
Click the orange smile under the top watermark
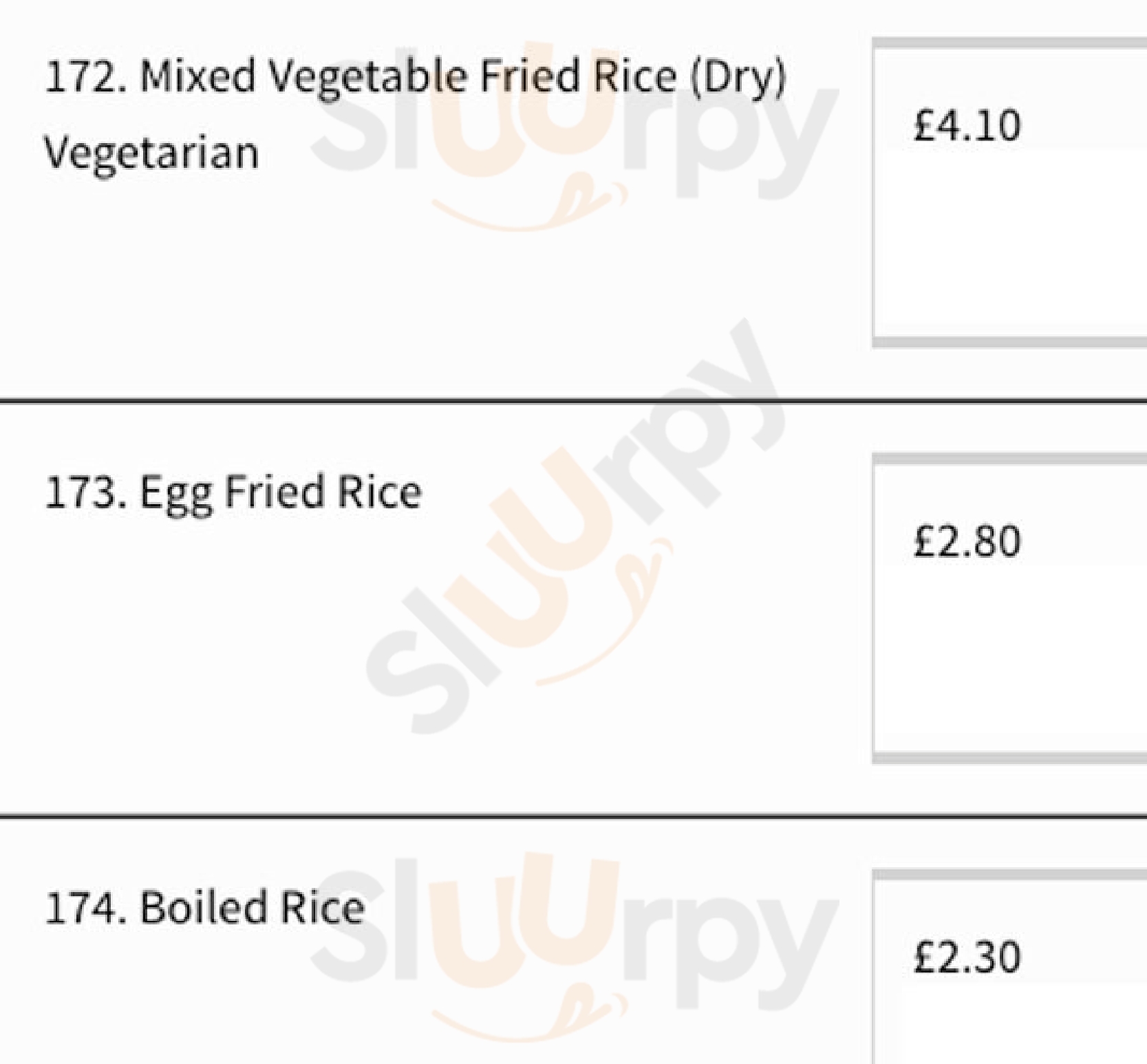pyautogui.click(x=530, y=206)
